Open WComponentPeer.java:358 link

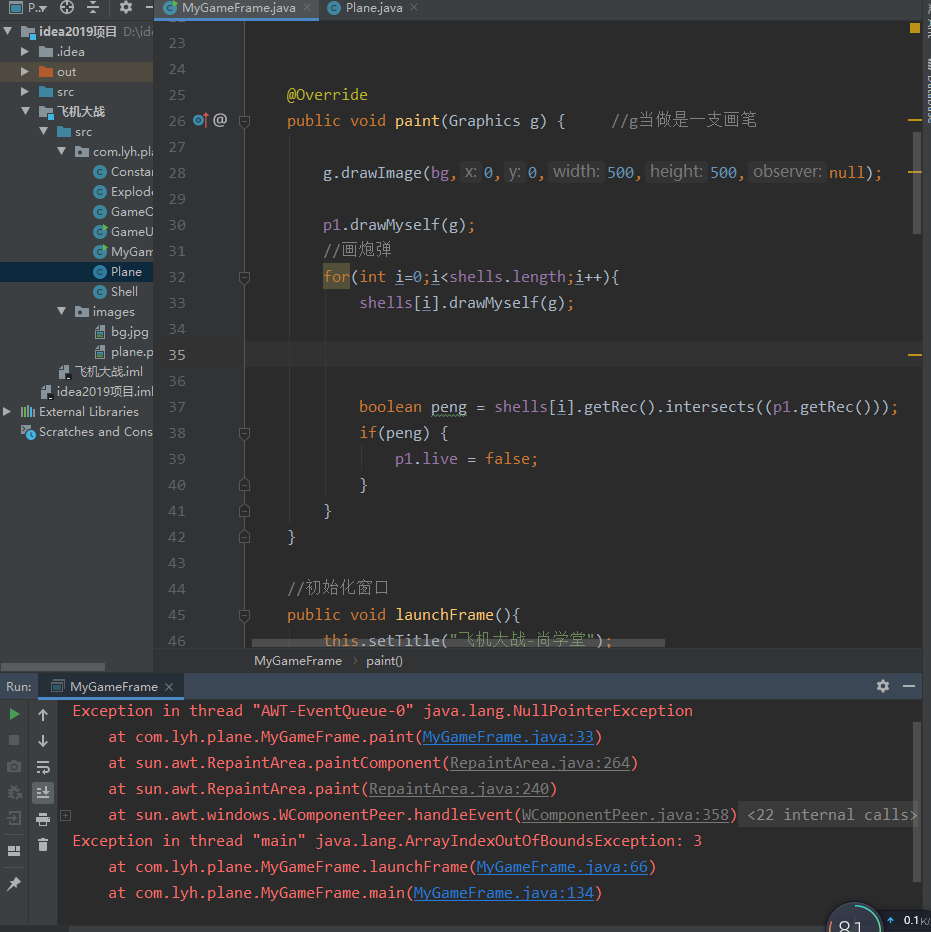pos(625,815)
